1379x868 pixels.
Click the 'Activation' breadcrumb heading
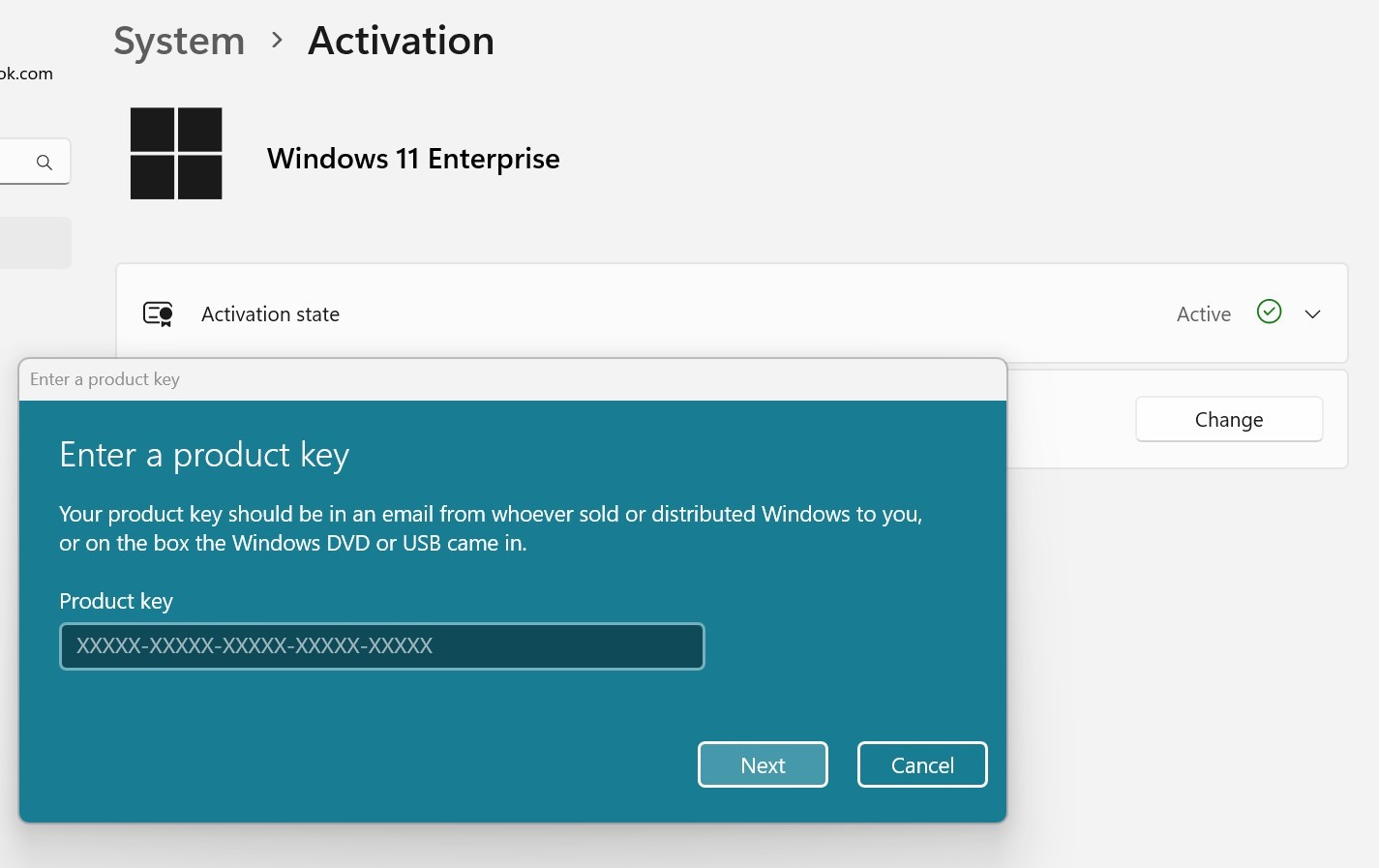coord(401,42)
